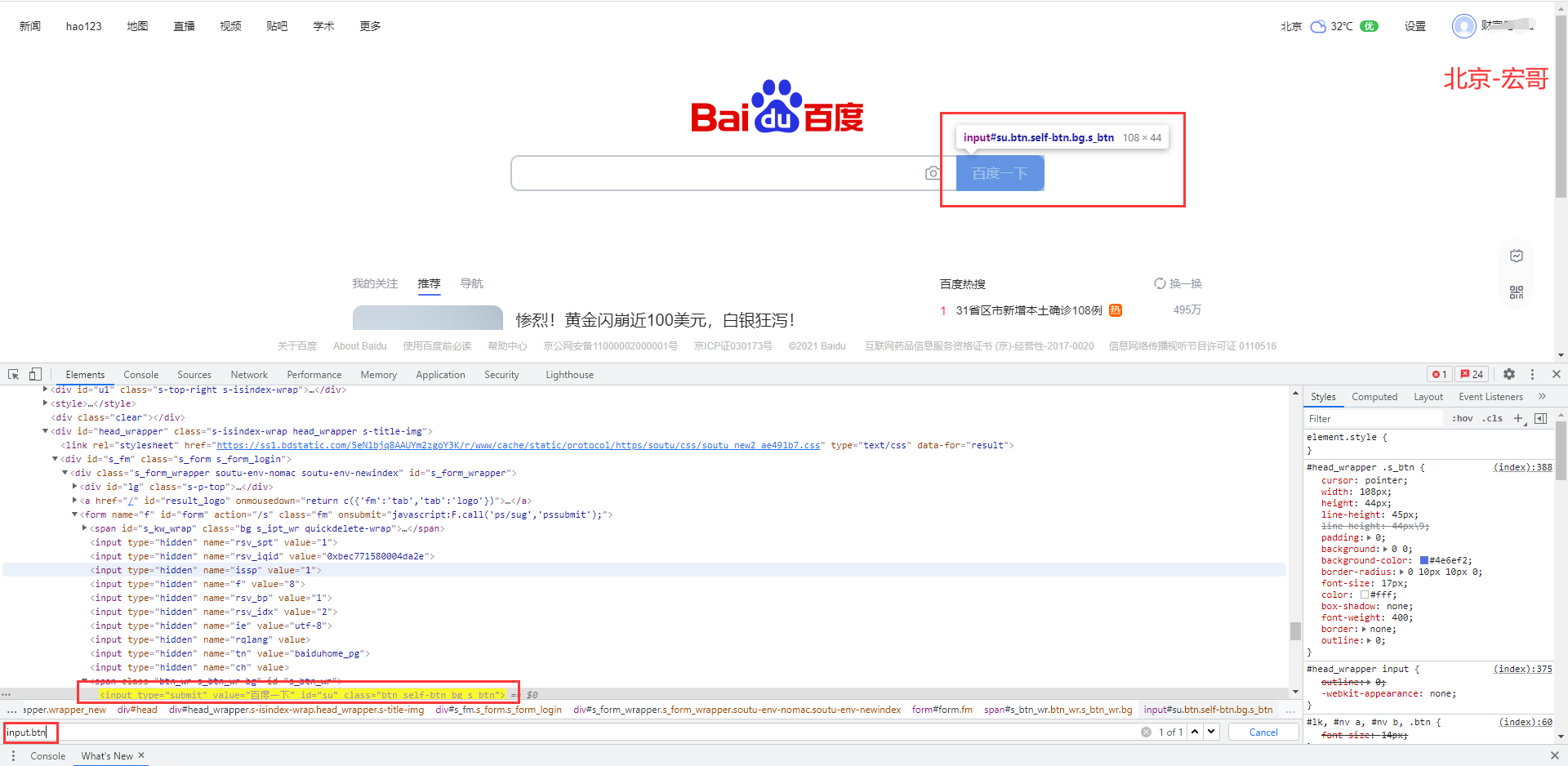Viewport: 1568px width, 766px height.
Task: Click the Styles filter field
Action: tap(1374, 418)
